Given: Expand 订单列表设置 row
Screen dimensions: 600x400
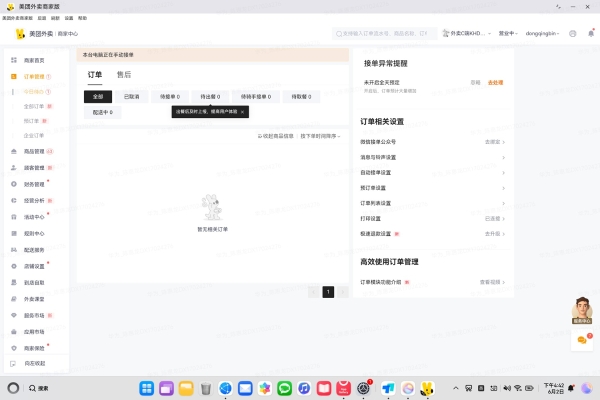Looking at the screenshot, I should pos(432,203).
